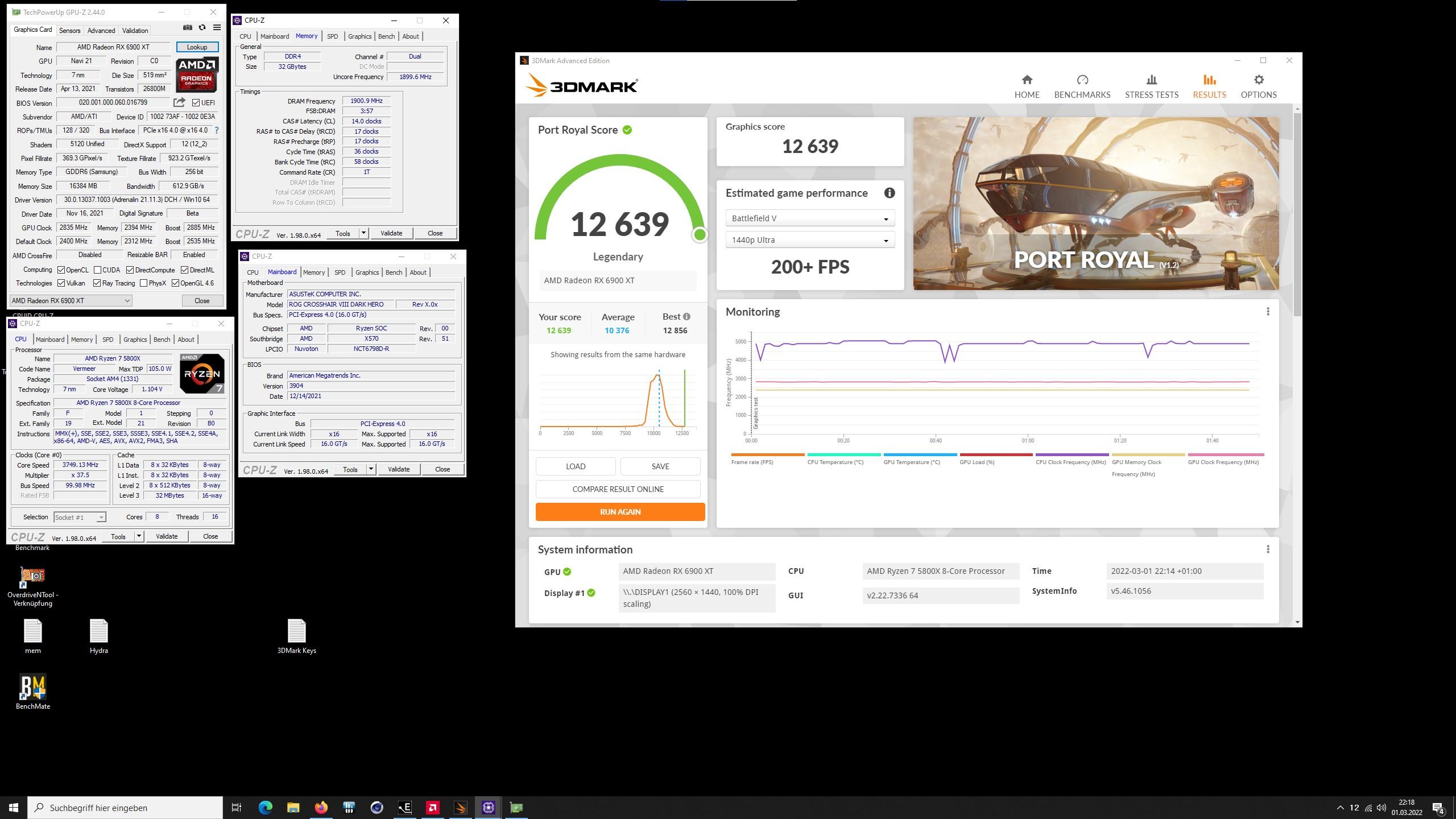This screenshot has height=819, width=1456.
Task: Open the Task View taskbar button
Action: [237, 808]
